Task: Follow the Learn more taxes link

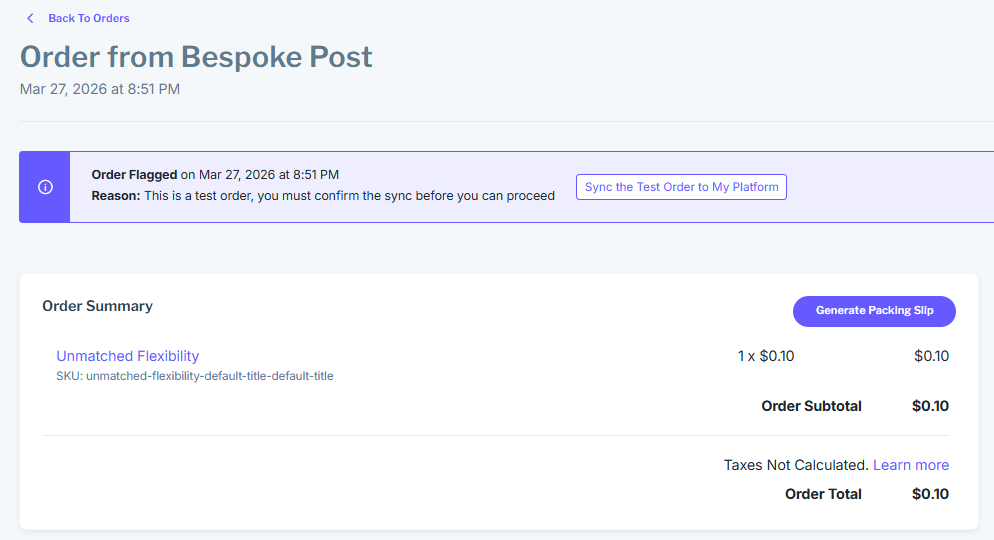Action: tap(910, 465)
